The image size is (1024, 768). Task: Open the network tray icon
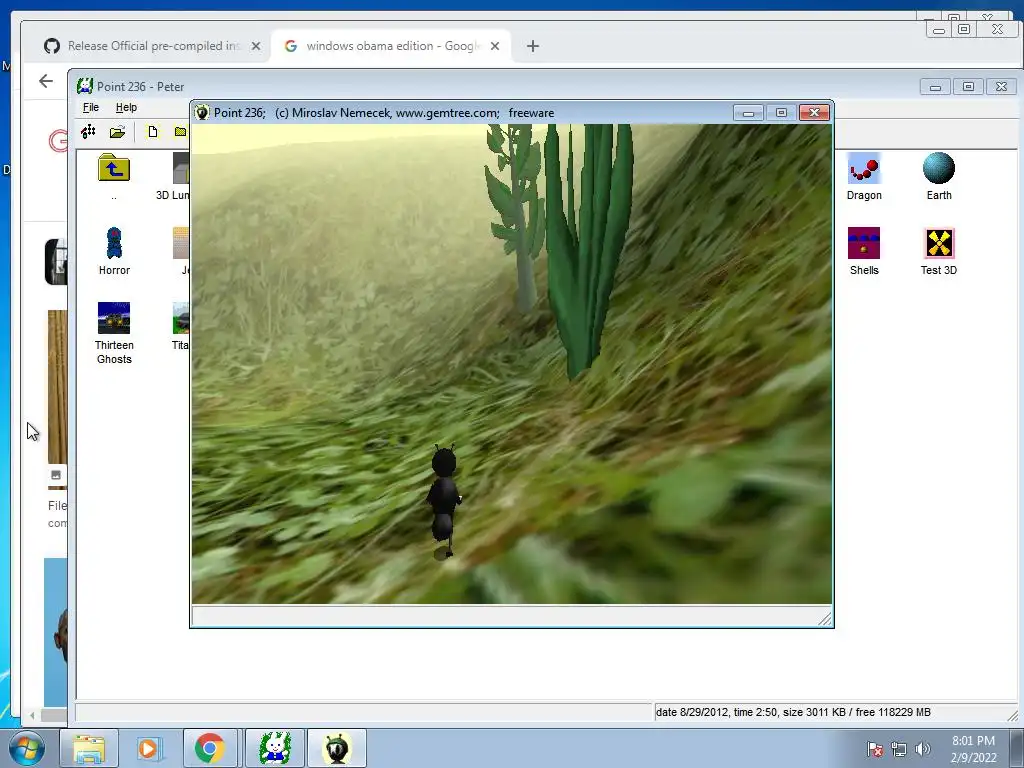tap(899, 749)
